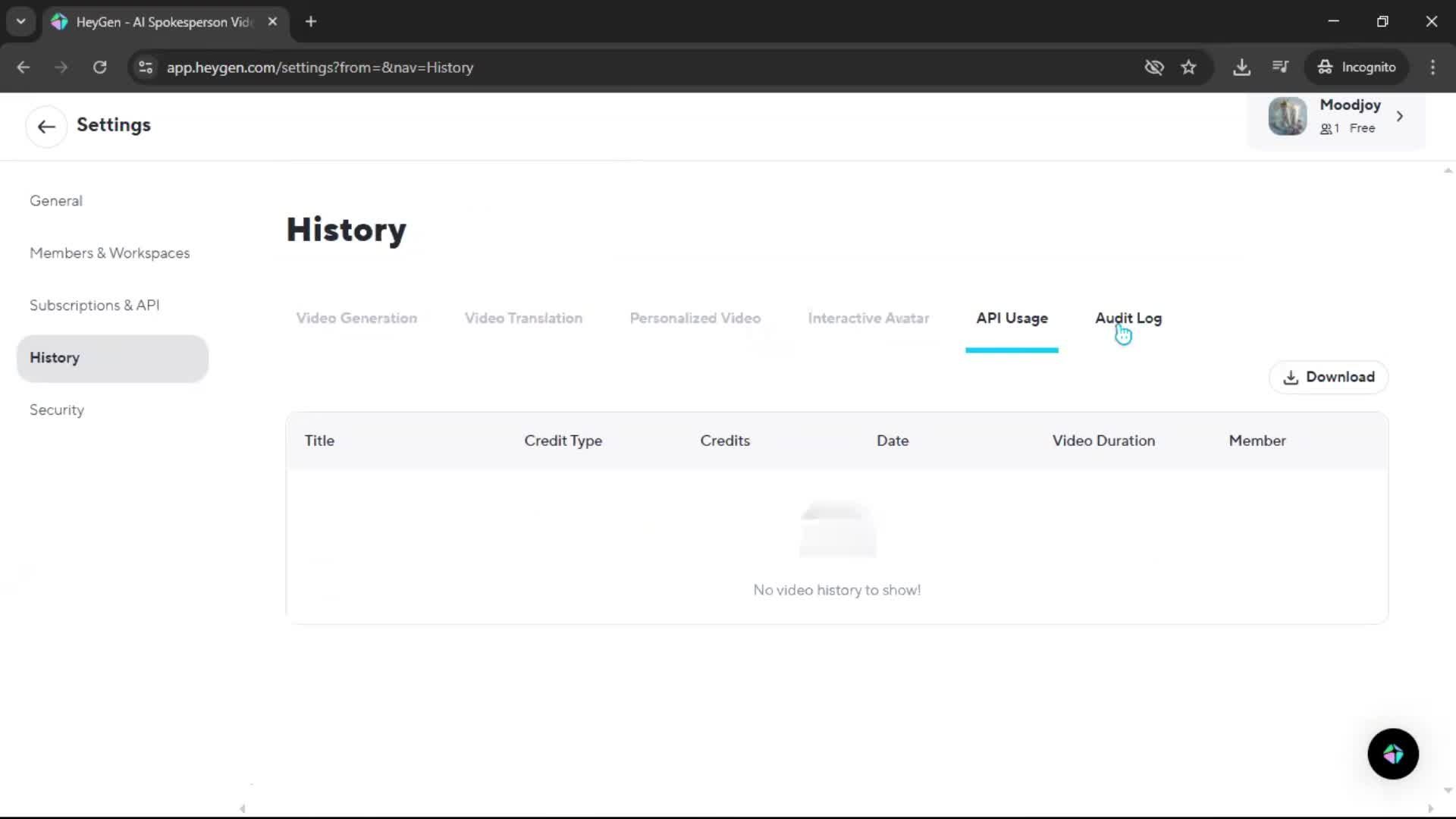
Task: Open the Chrome three-dot menu
Action: tap(1432, 67)
